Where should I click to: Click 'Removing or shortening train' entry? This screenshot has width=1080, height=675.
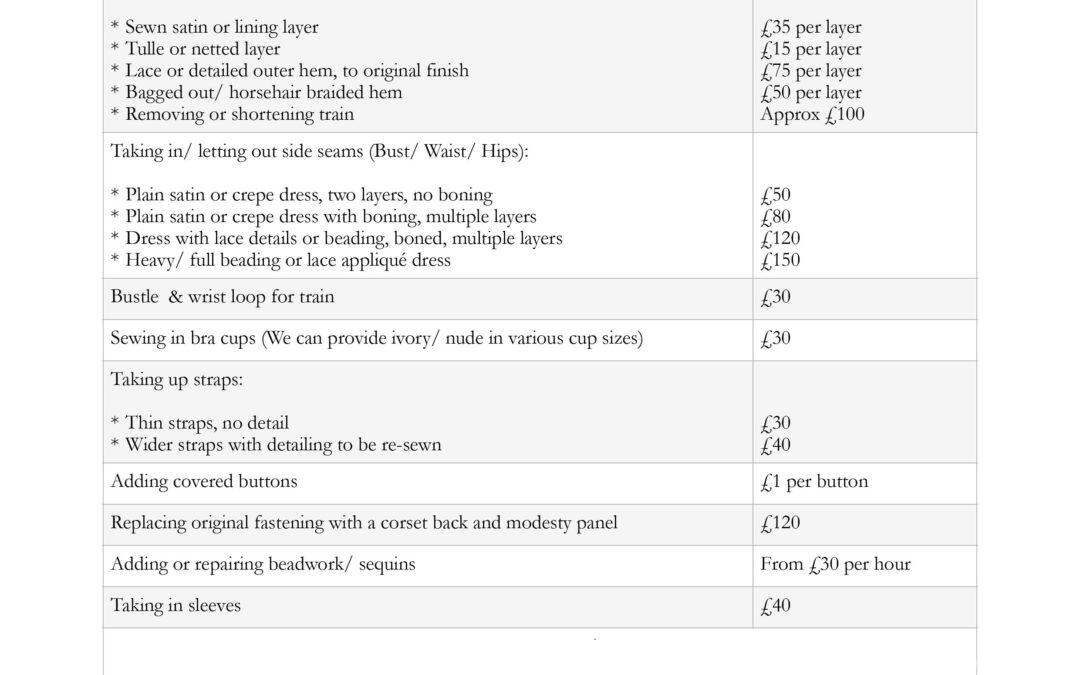click(239, 114)
